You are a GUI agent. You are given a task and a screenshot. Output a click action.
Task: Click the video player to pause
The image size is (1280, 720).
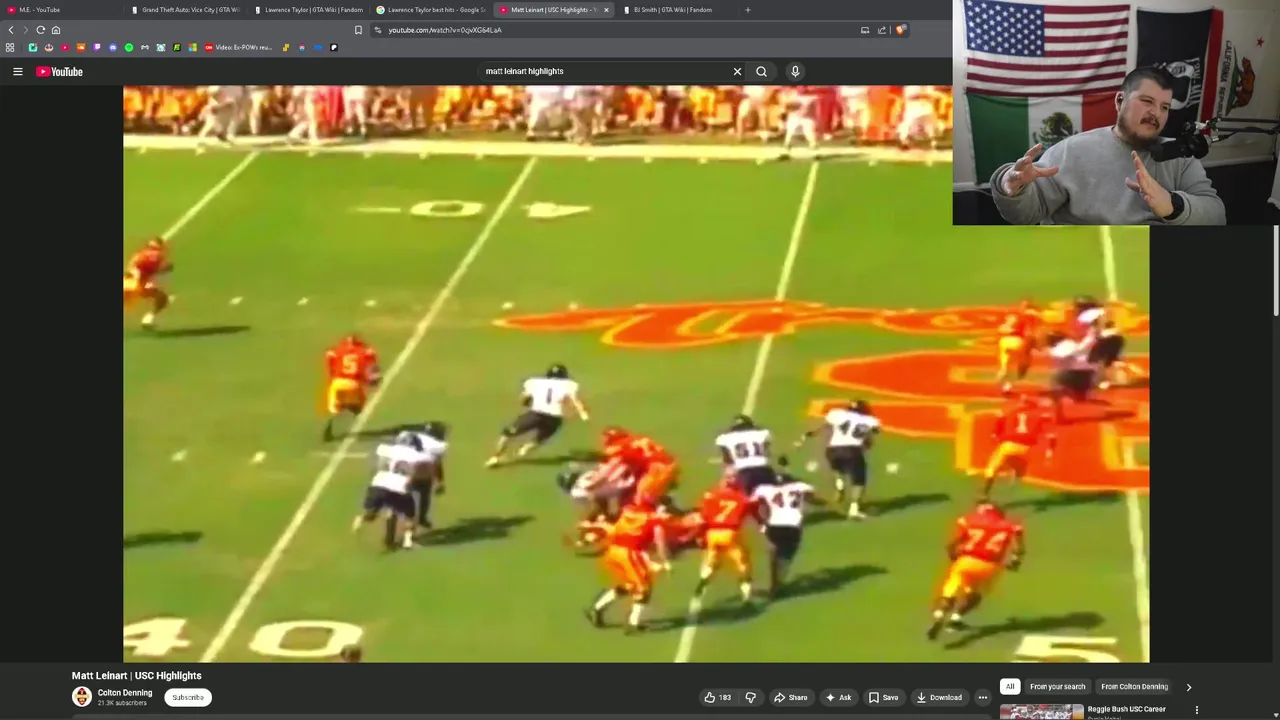point(636,373)
